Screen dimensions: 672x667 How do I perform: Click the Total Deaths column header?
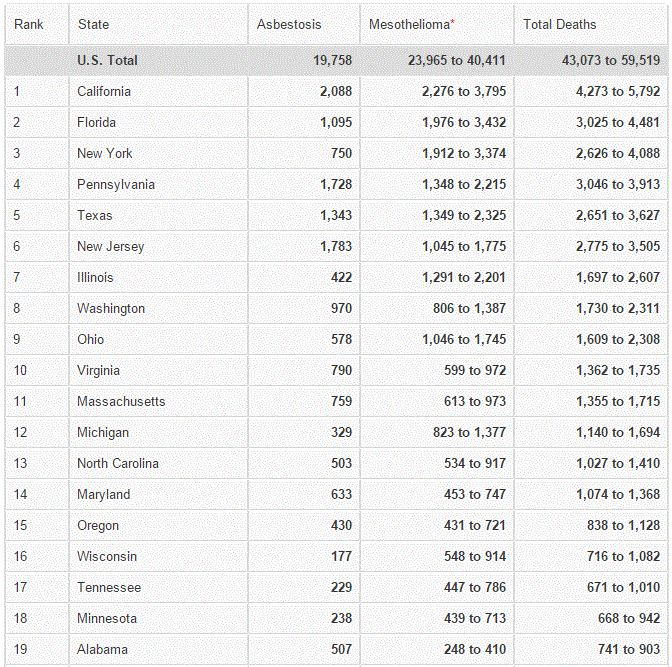[560, 24]
